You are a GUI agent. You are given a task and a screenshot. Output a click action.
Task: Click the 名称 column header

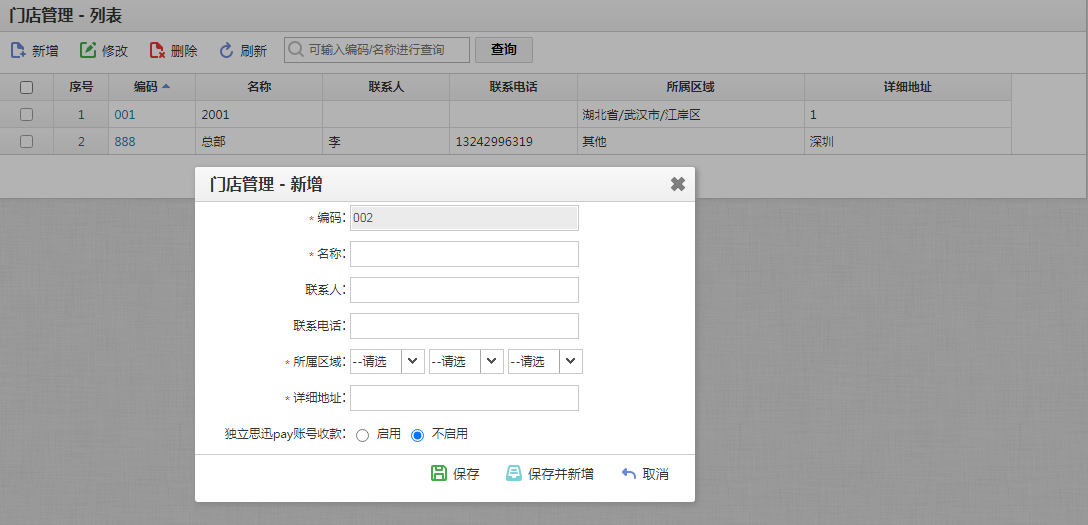[259, 87]
